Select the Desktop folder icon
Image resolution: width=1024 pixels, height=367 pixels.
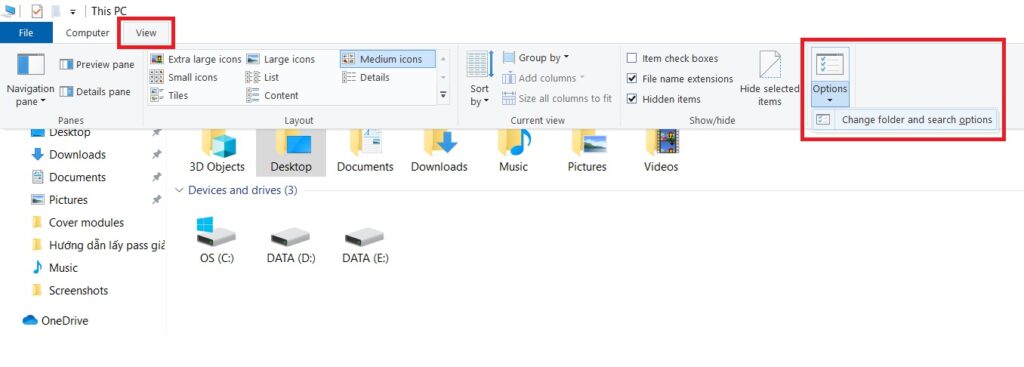point(291,152)
